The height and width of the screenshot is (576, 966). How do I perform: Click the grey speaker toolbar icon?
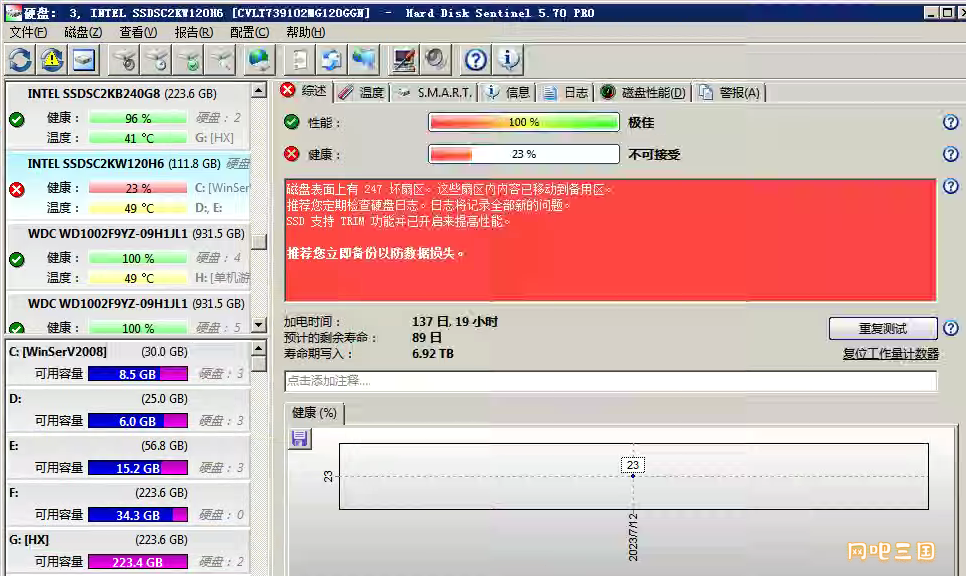pyautogui.click(x=436, y=60)
